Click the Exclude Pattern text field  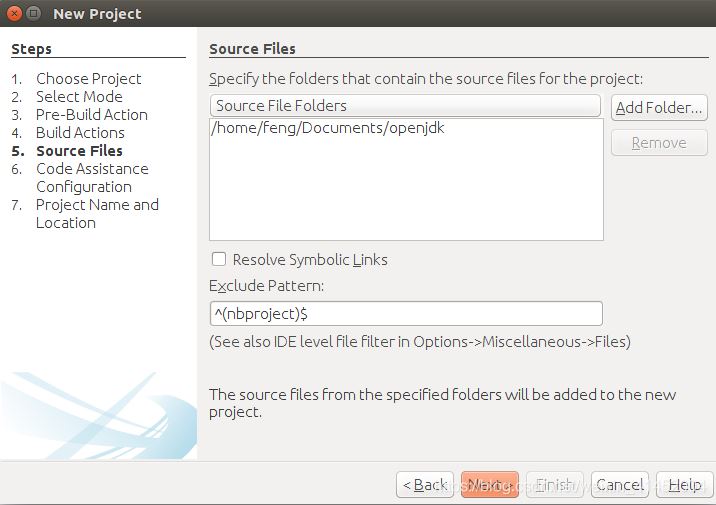[405, 314]
